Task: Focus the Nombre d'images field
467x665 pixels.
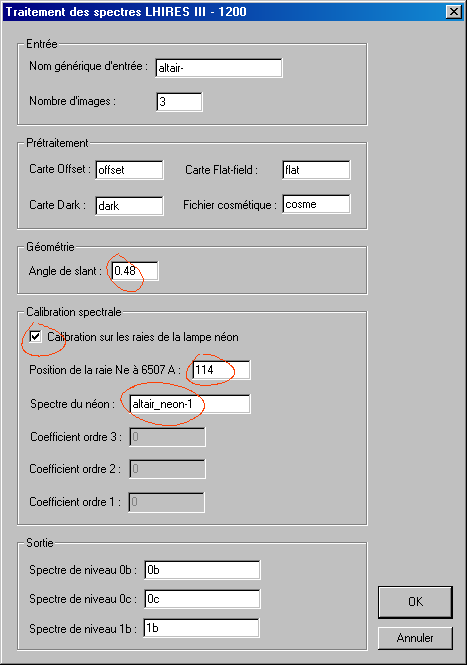Action: coord(179,102)
